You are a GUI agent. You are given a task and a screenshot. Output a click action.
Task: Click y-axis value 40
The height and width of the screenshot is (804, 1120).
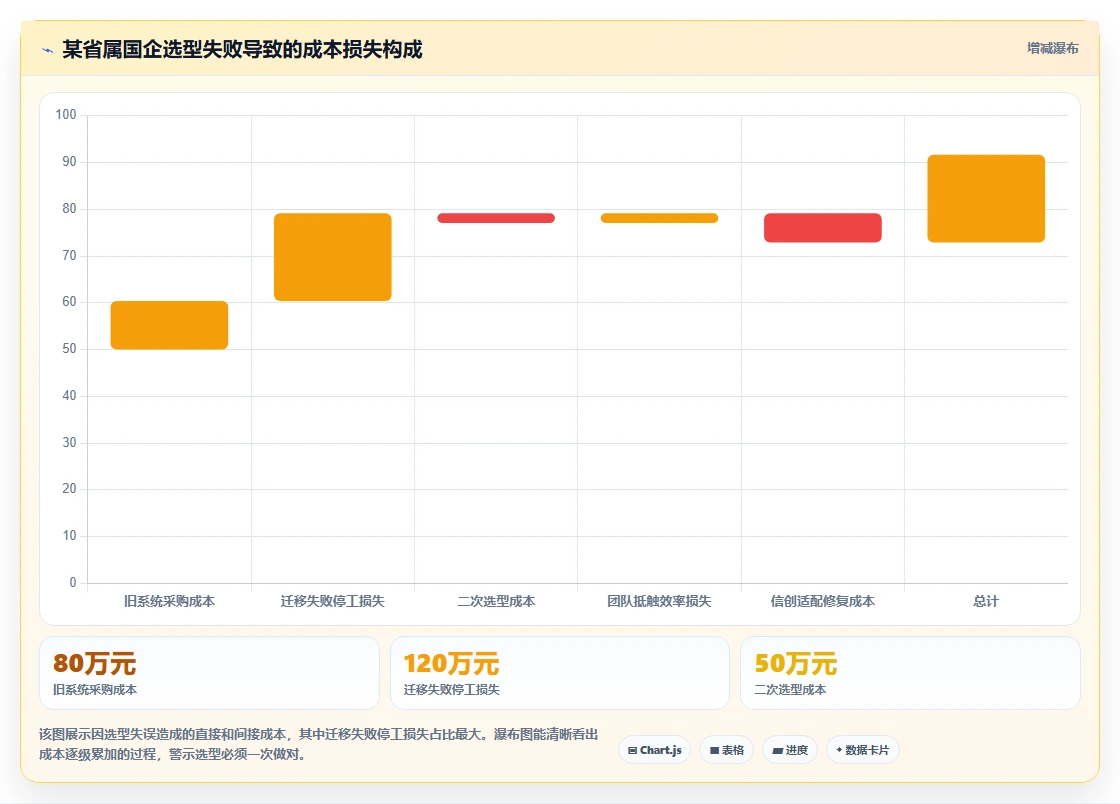coord(69,396)
